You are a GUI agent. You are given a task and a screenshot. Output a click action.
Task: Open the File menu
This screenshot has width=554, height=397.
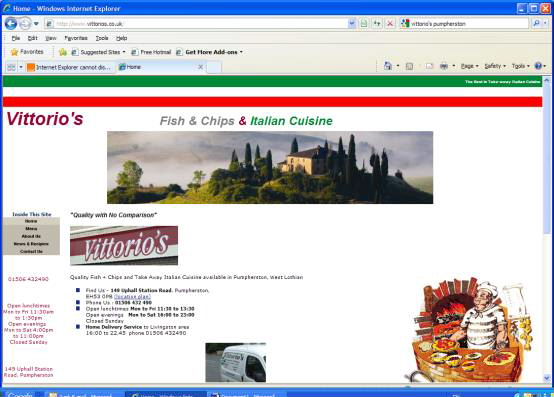pyautogui.click(x=16, y=38)
